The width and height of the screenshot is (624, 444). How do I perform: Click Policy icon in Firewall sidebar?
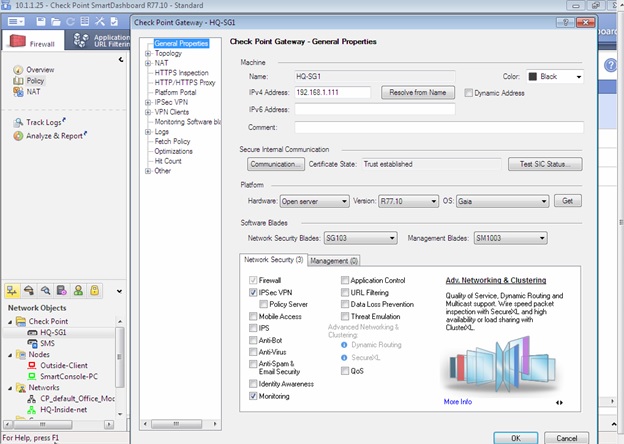point(18,81)
